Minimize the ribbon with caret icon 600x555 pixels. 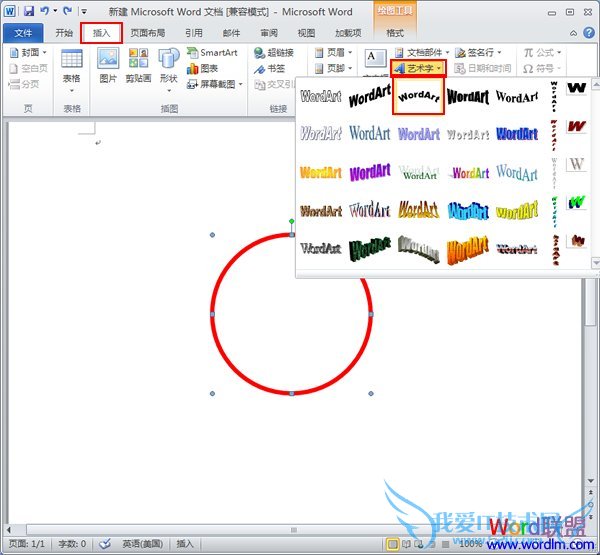pyautogui.click(x=573, y=33)
